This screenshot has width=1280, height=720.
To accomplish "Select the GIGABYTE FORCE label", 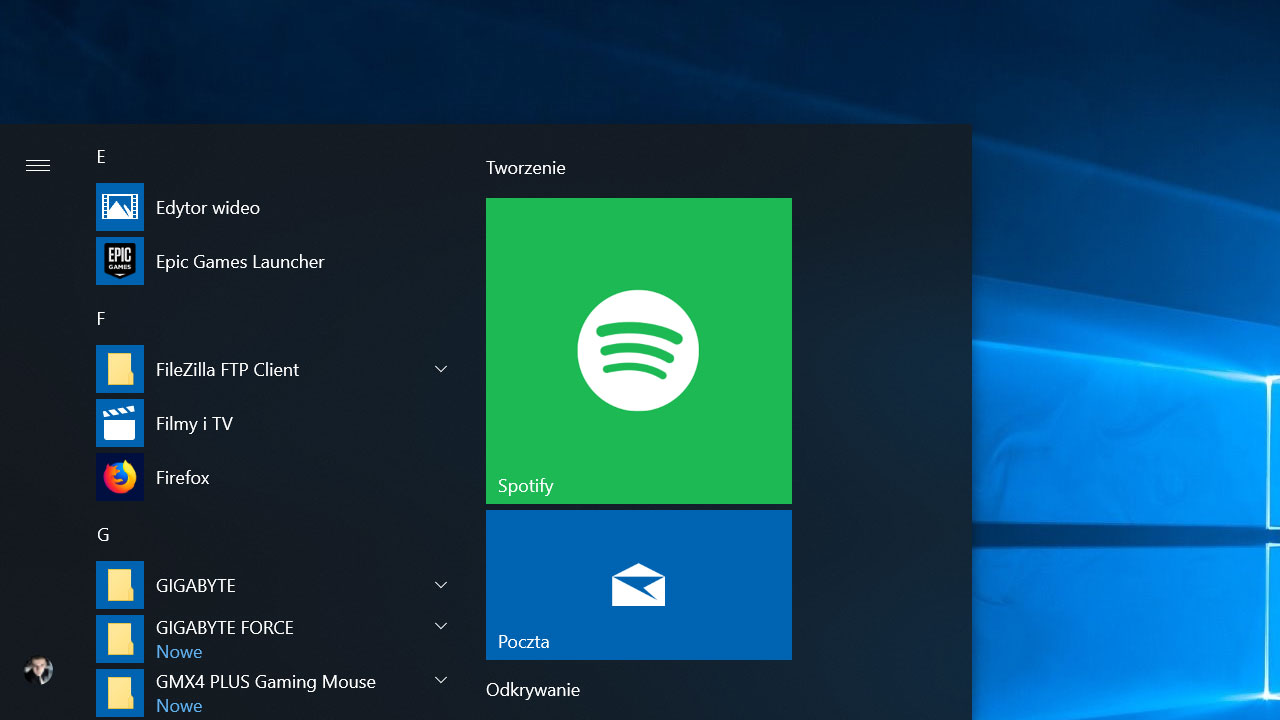I will pyautogui.click(x=225, y=627).
